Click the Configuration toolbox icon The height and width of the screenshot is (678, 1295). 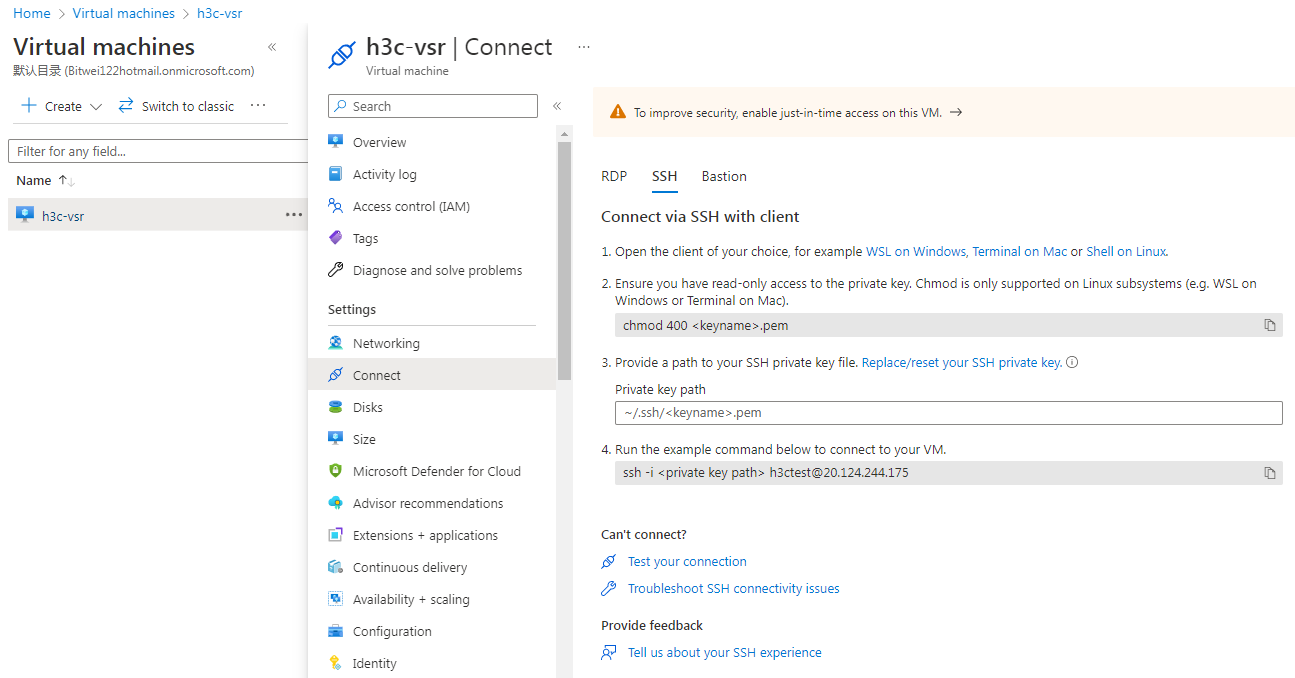point(336,631)
